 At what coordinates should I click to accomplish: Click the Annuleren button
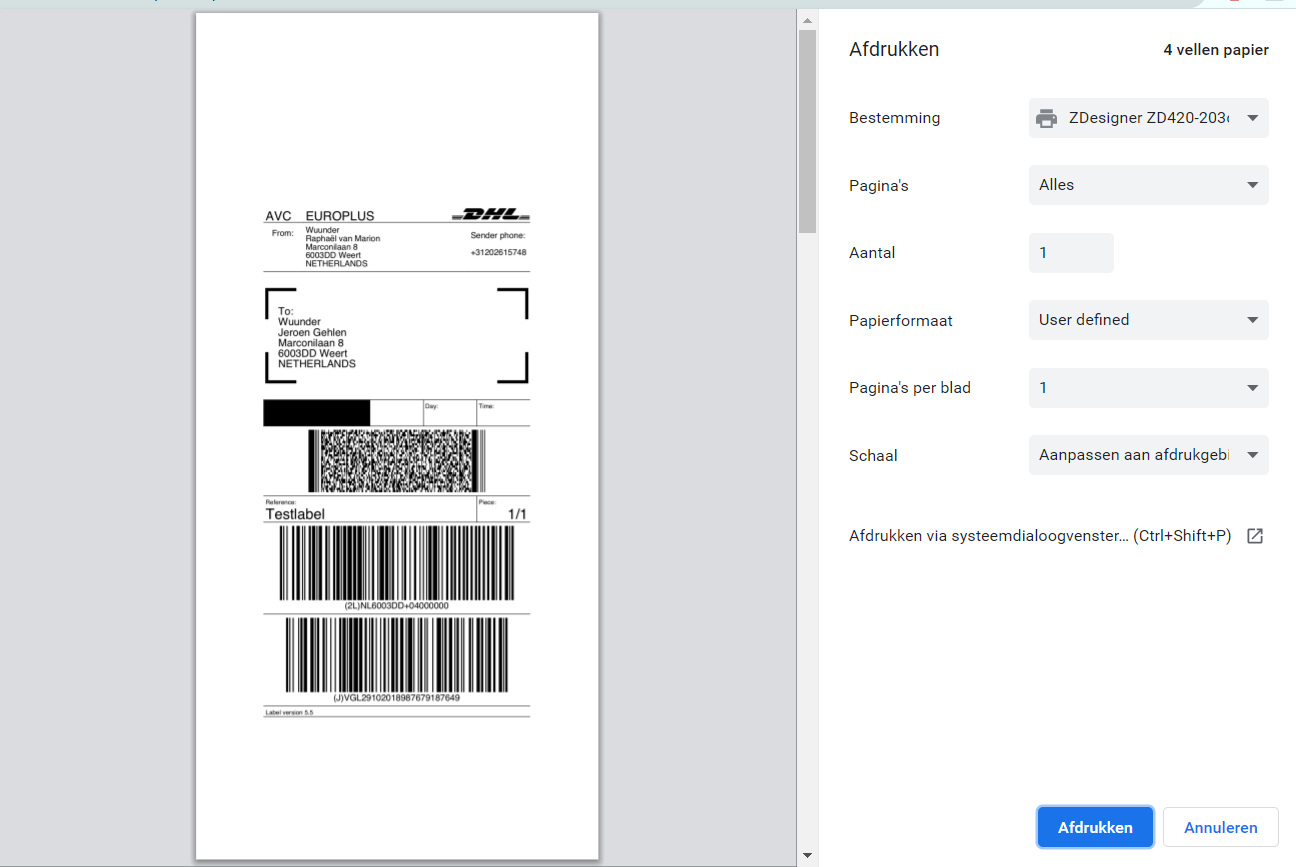point(1220,826)
